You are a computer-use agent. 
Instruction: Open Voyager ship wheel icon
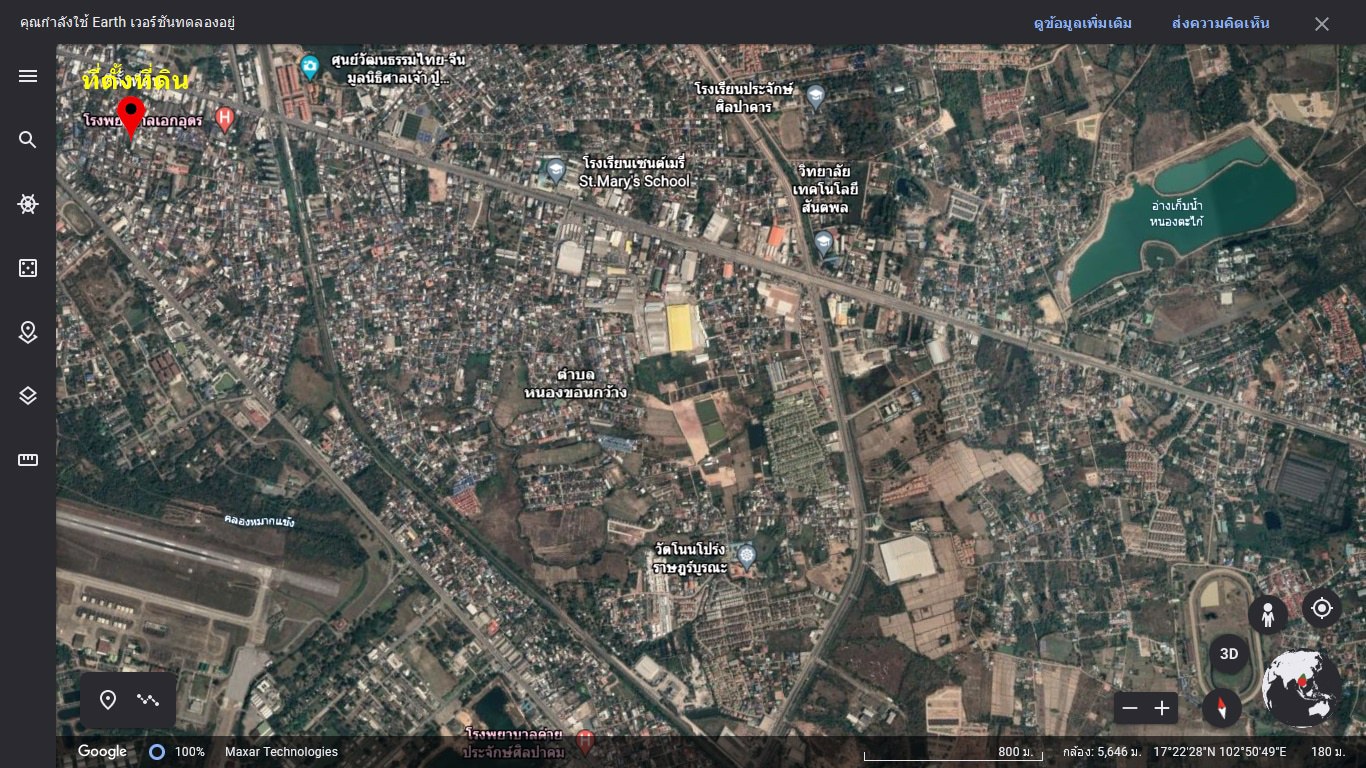point(28,204)
